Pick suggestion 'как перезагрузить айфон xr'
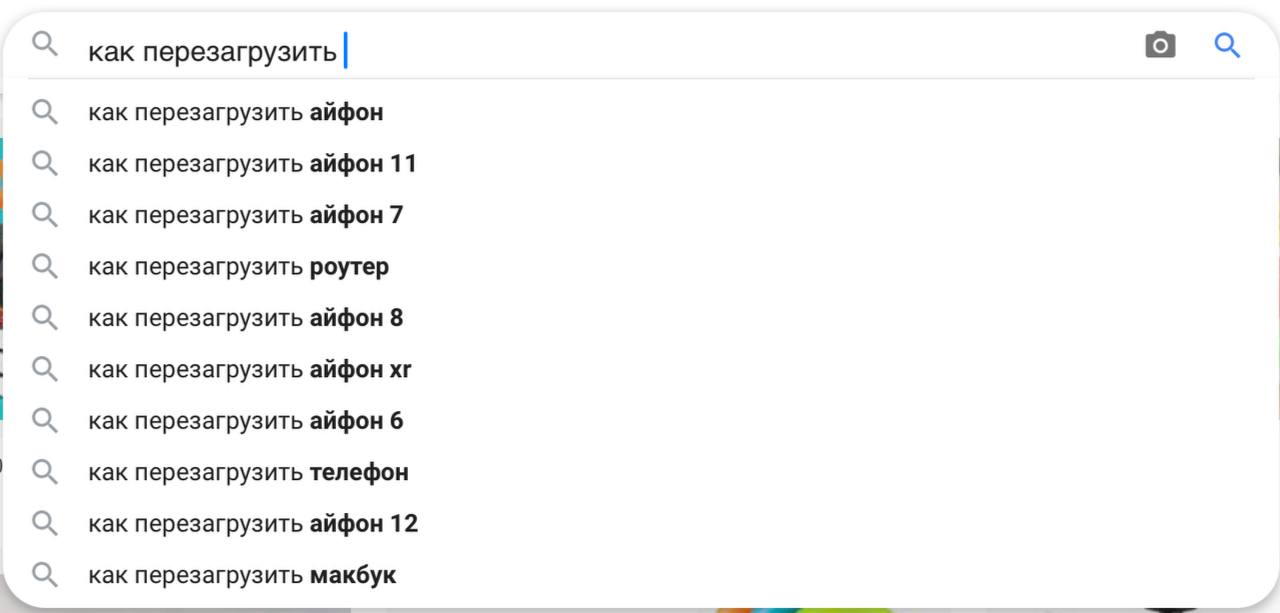1280x613 pixels. coord(640,370)
